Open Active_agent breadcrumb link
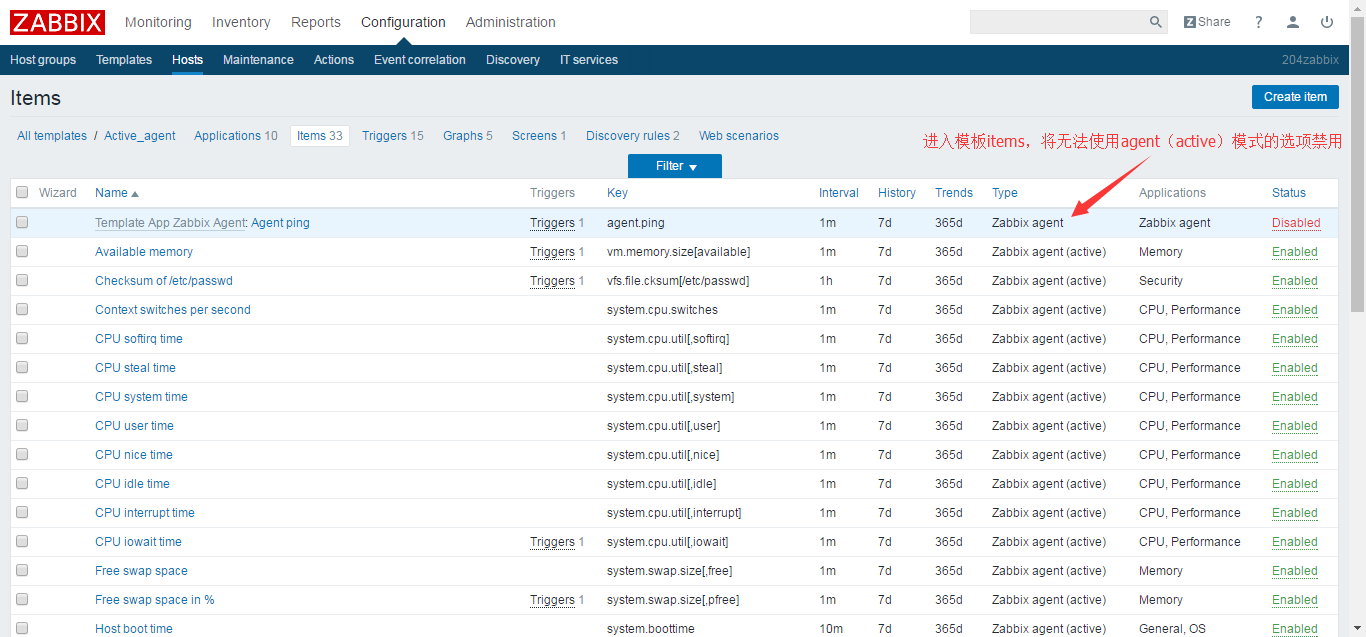This screenshot has width=1366, height=637. pyautogui.click(x=140, y=136)
